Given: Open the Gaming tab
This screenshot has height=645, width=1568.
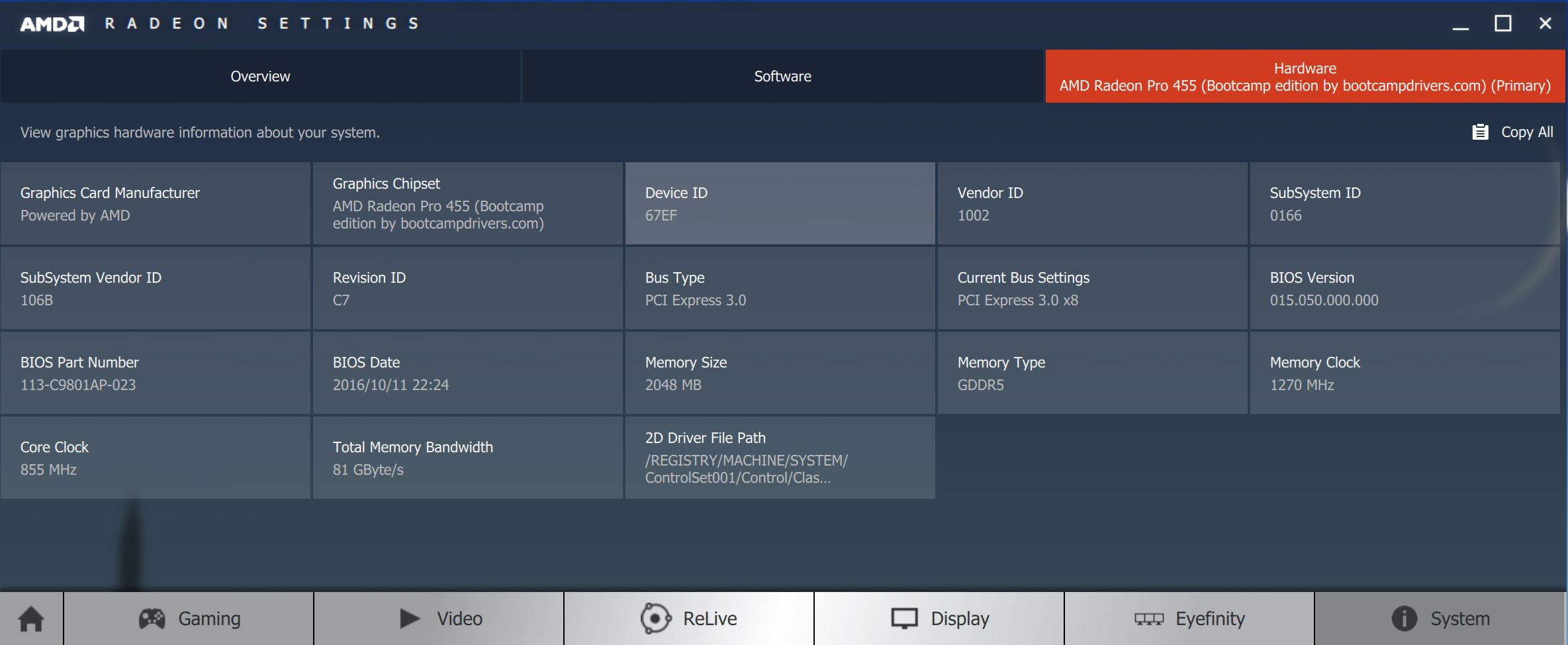Looking at the screenshot, I should point(189,619).
